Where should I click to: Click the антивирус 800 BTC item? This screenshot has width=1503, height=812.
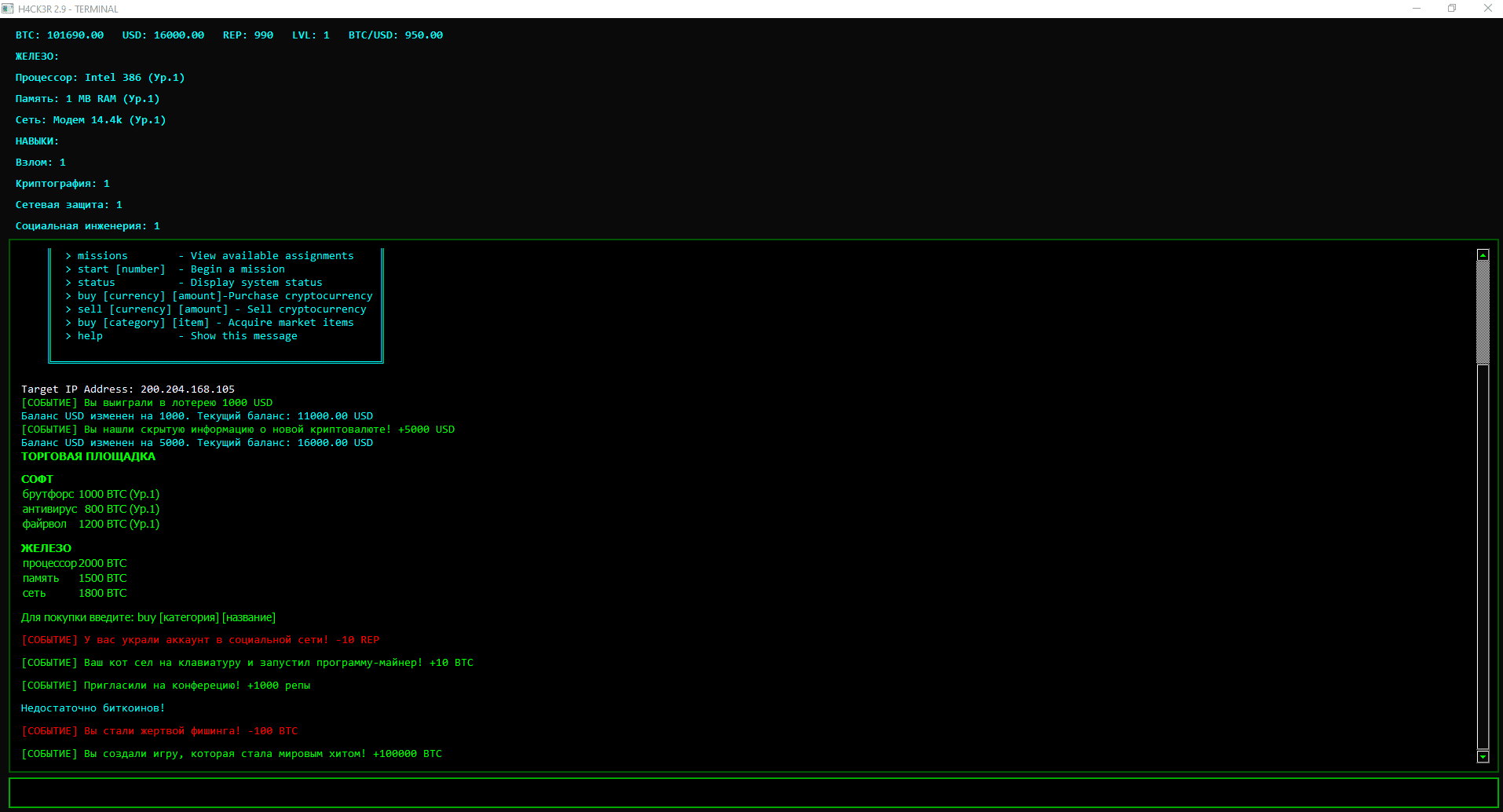91,509
